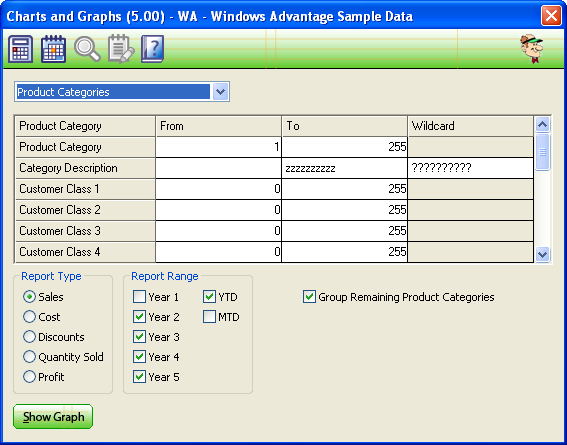Enable the Year 1 checkbox
Viewport: 567px width, 445px height.
tap(139, 297)
